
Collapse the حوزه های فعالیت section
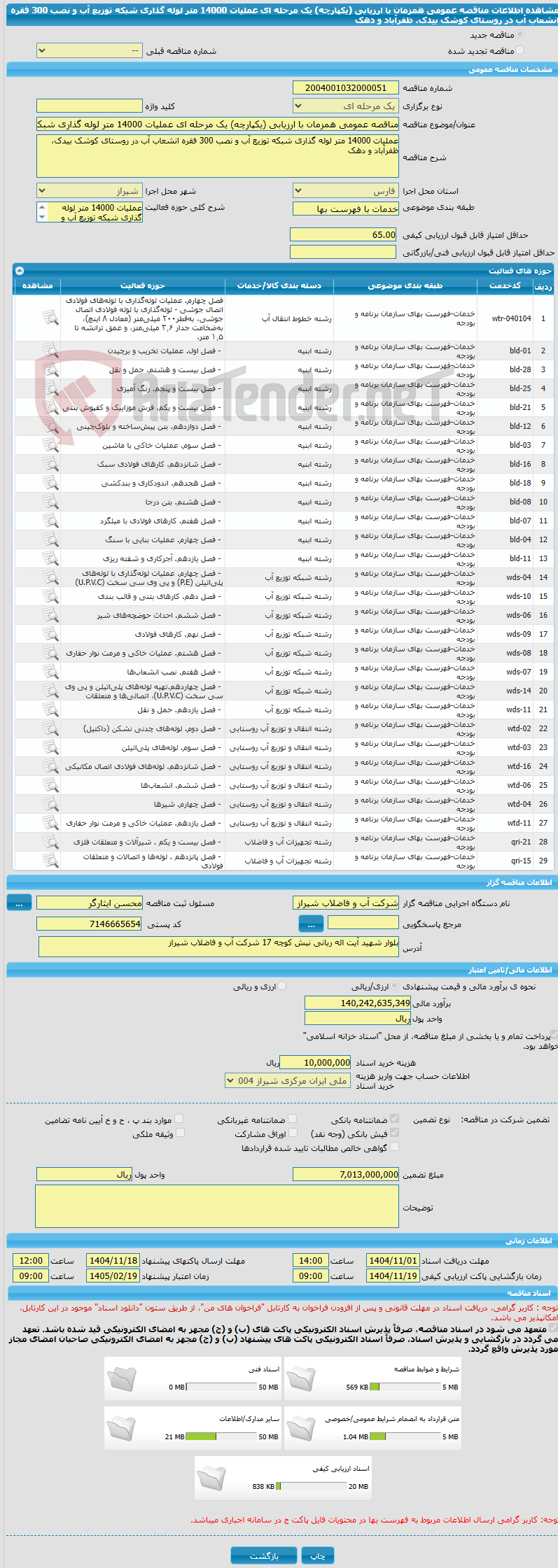[20, 271]
